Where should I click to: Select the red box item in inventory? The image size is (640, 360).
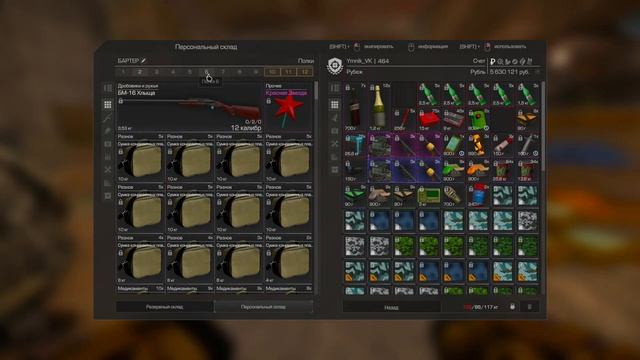tap(429, 120)
